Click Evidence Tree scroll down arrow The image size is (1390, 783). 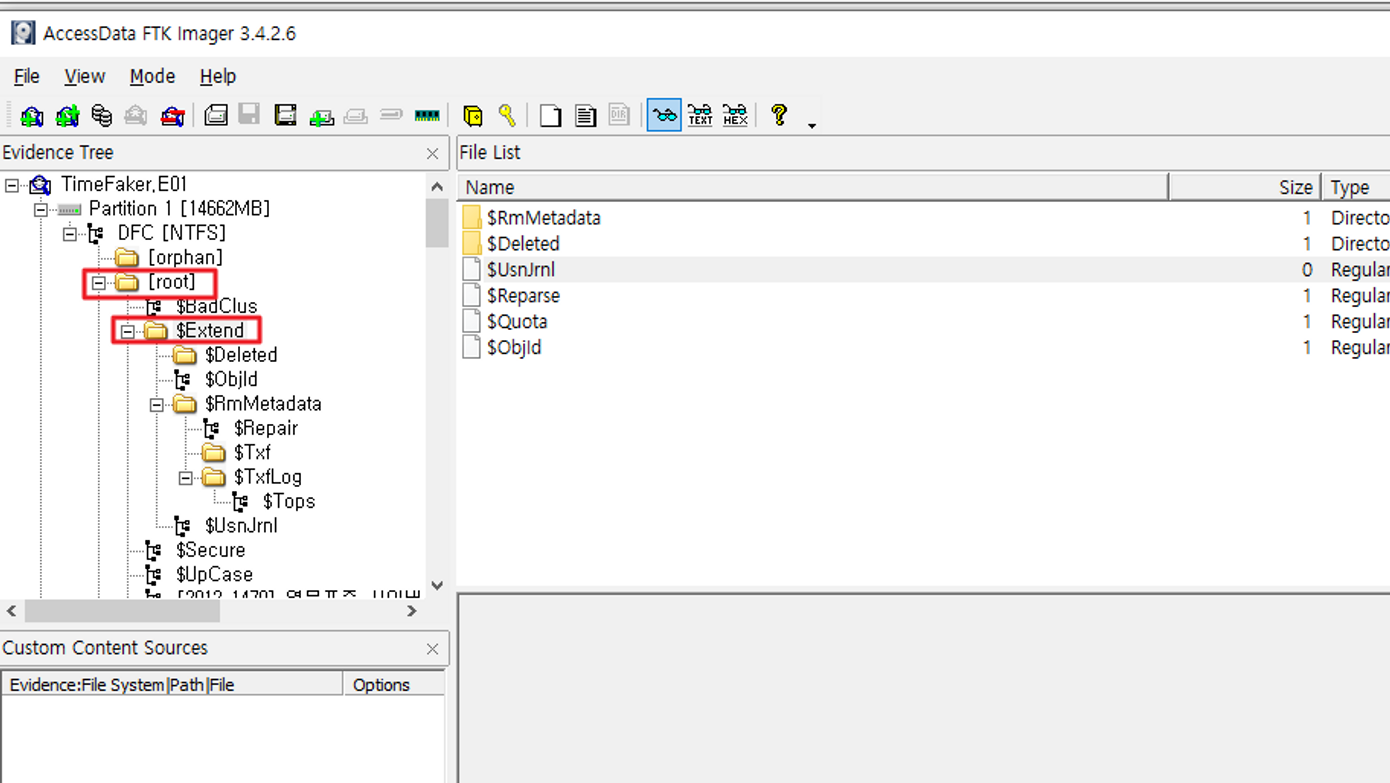pos(437,585)
